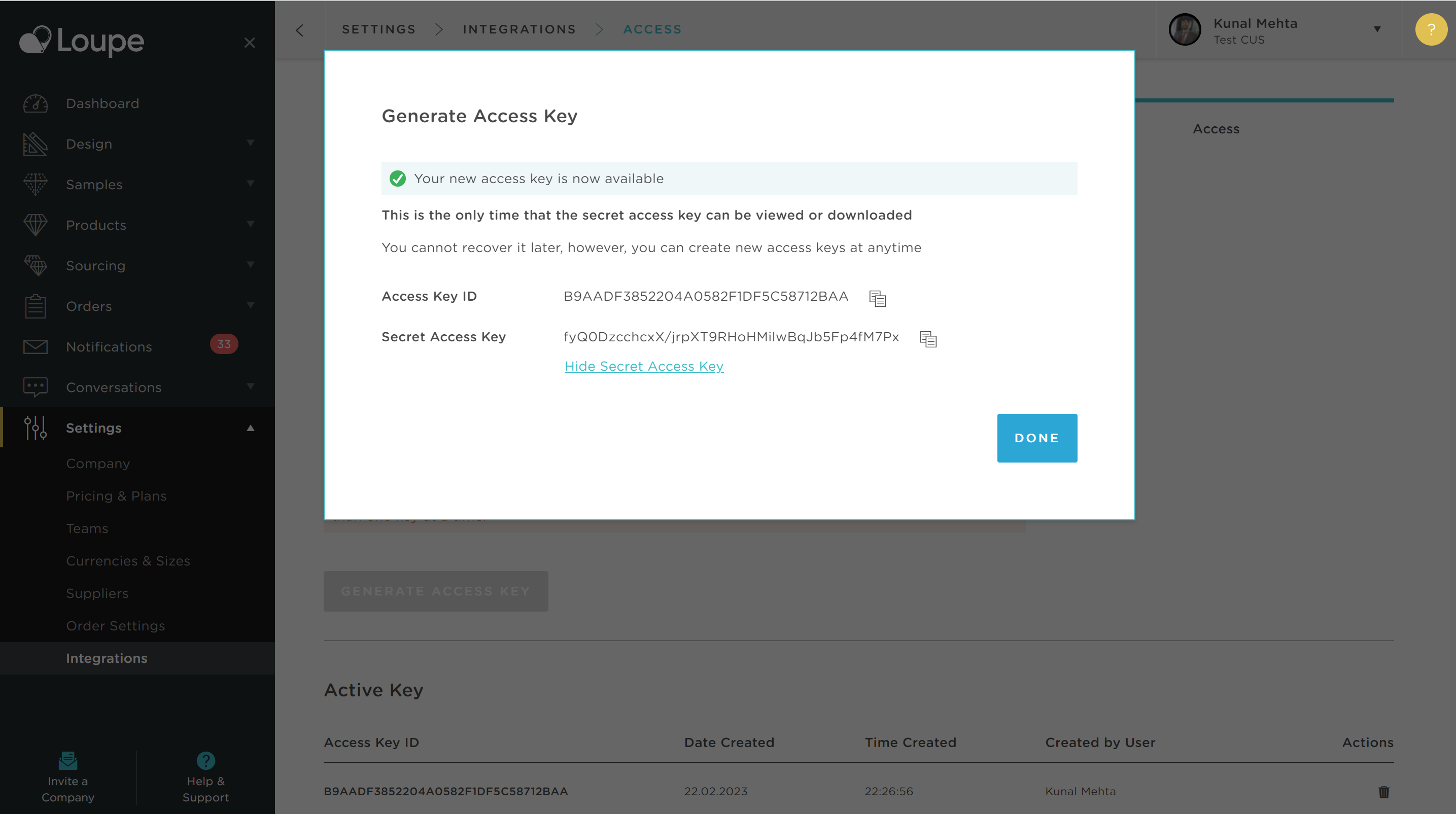Go back using the left chevron
The width and height of the screenshot is (1456, 814).
(299, 30)
